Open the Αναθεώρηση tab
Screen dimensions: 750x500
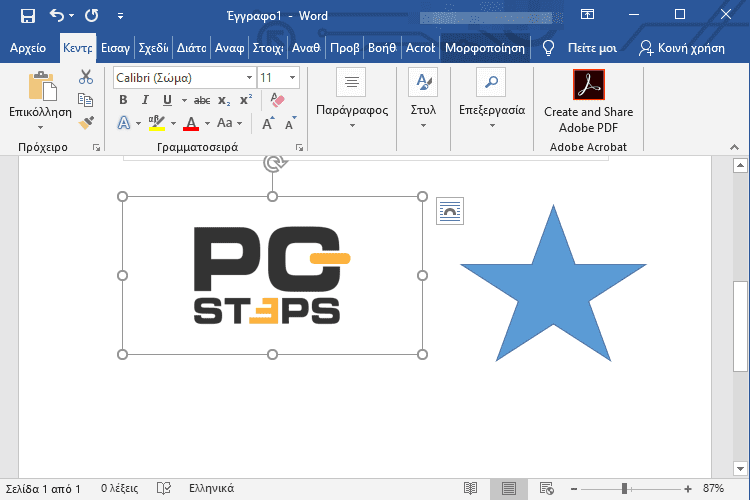coord(306,48)
